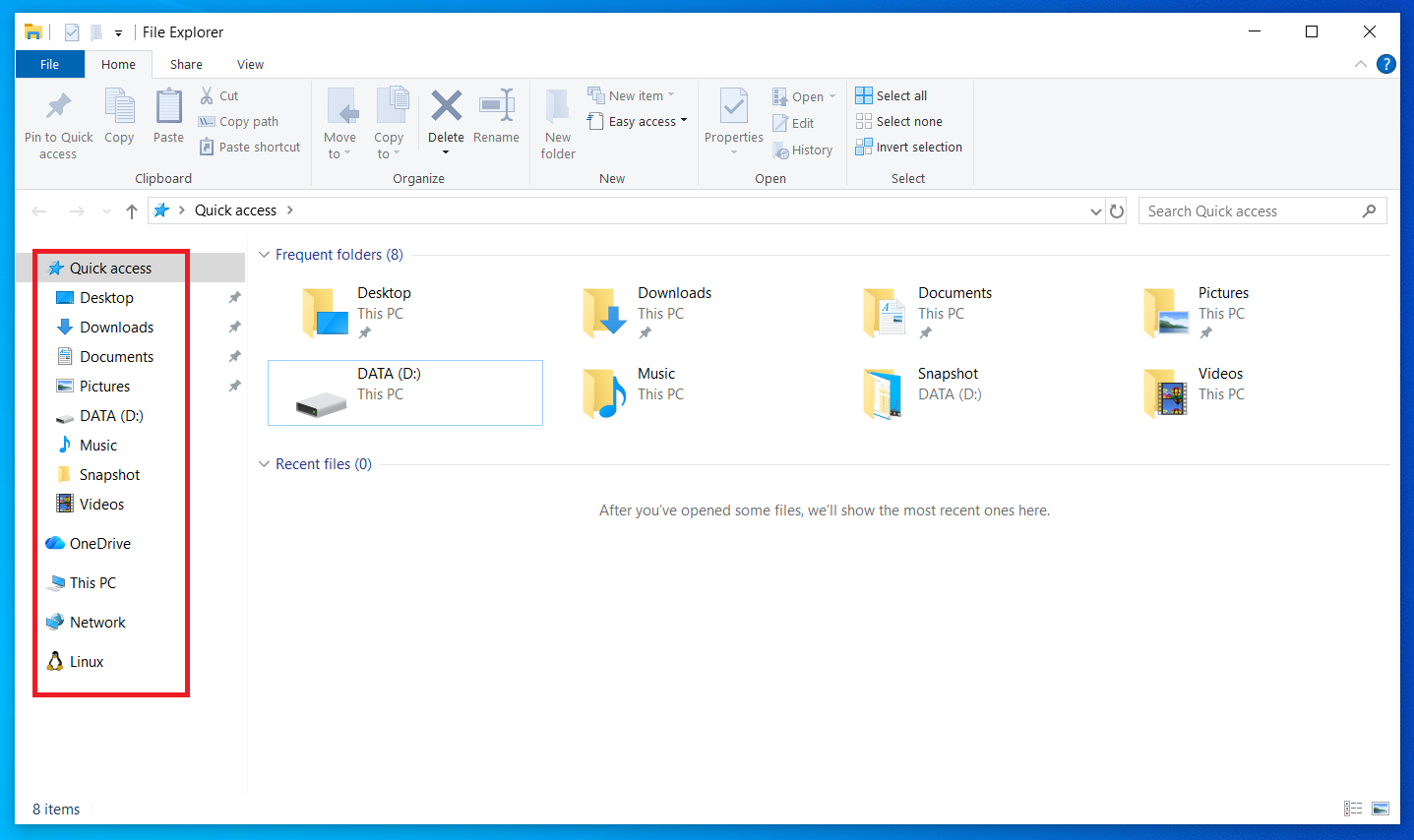Click the New folder icon
This screenshot has width=1414, height=840.
[558, 106]
